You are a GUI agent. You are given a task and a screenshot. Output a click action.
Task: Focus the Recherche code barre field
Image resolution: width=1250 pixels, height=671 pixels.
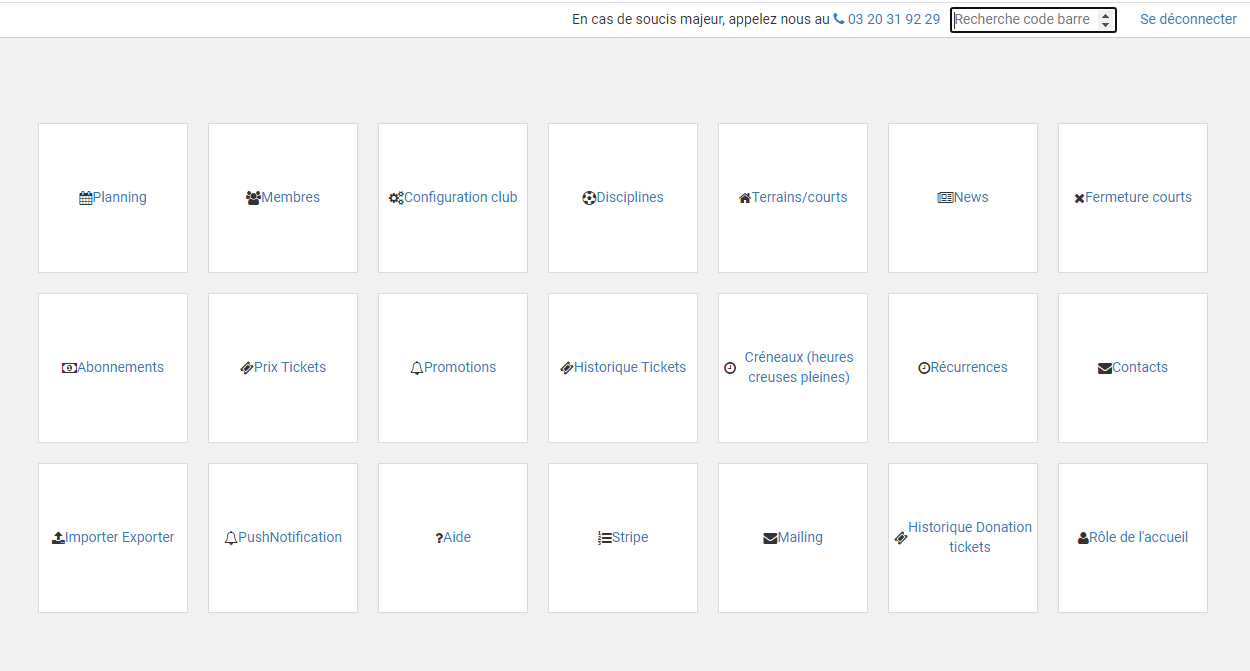click(1022, 19)
